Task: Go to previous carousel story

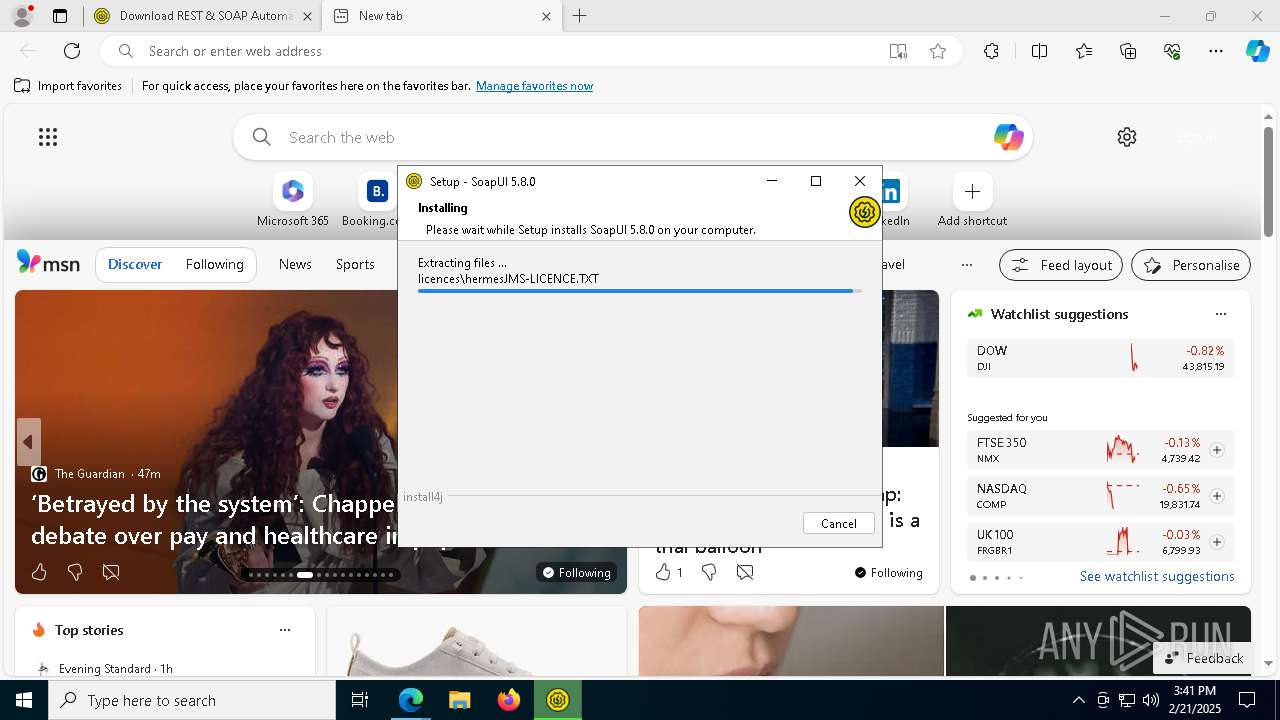Action: point(28,442)
